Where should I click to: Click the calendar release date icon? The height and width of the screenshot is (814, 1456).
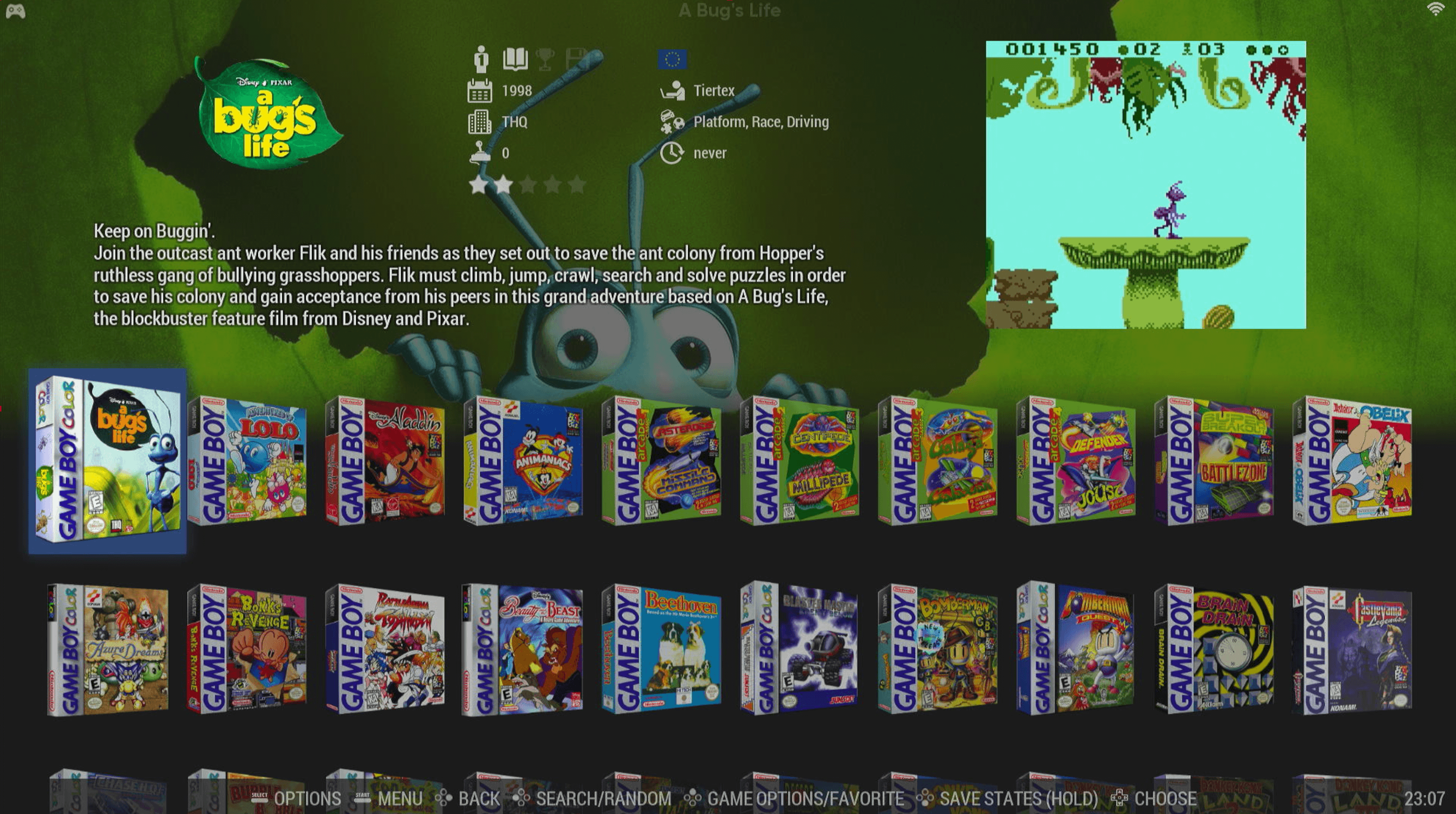(479, 90)
